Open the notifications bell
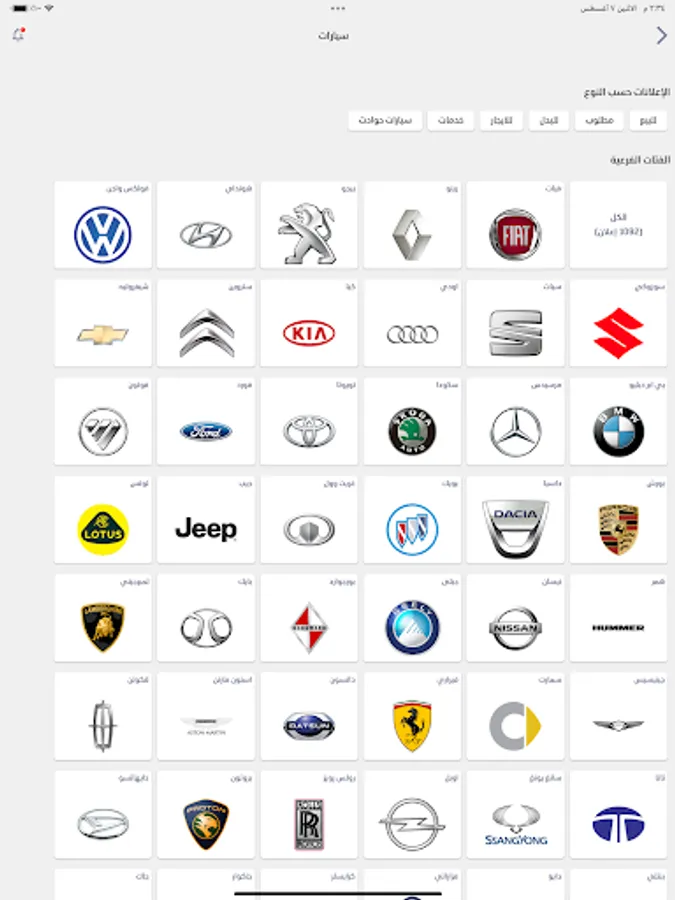The width and height of the screenshot is (675, 900). [x=18, y=34]
